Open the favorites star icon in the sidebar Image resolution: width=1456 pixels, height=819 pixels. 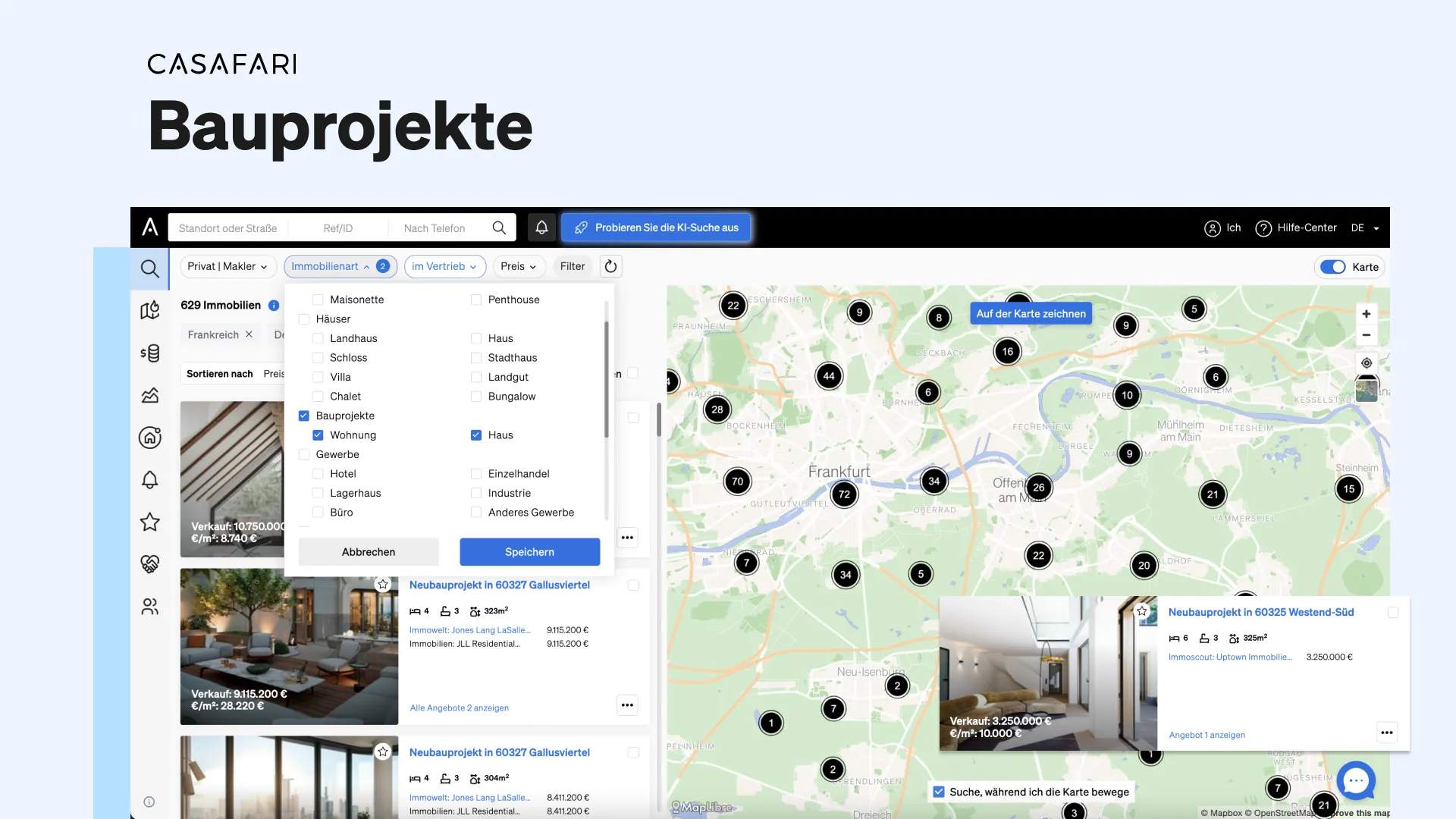pos(149,522)
